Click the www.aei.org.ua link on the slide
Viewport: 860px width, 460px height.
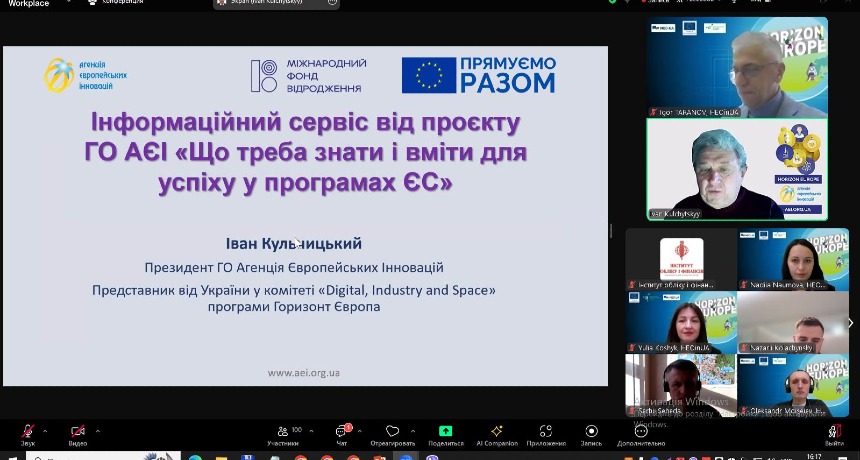(303, 373)
